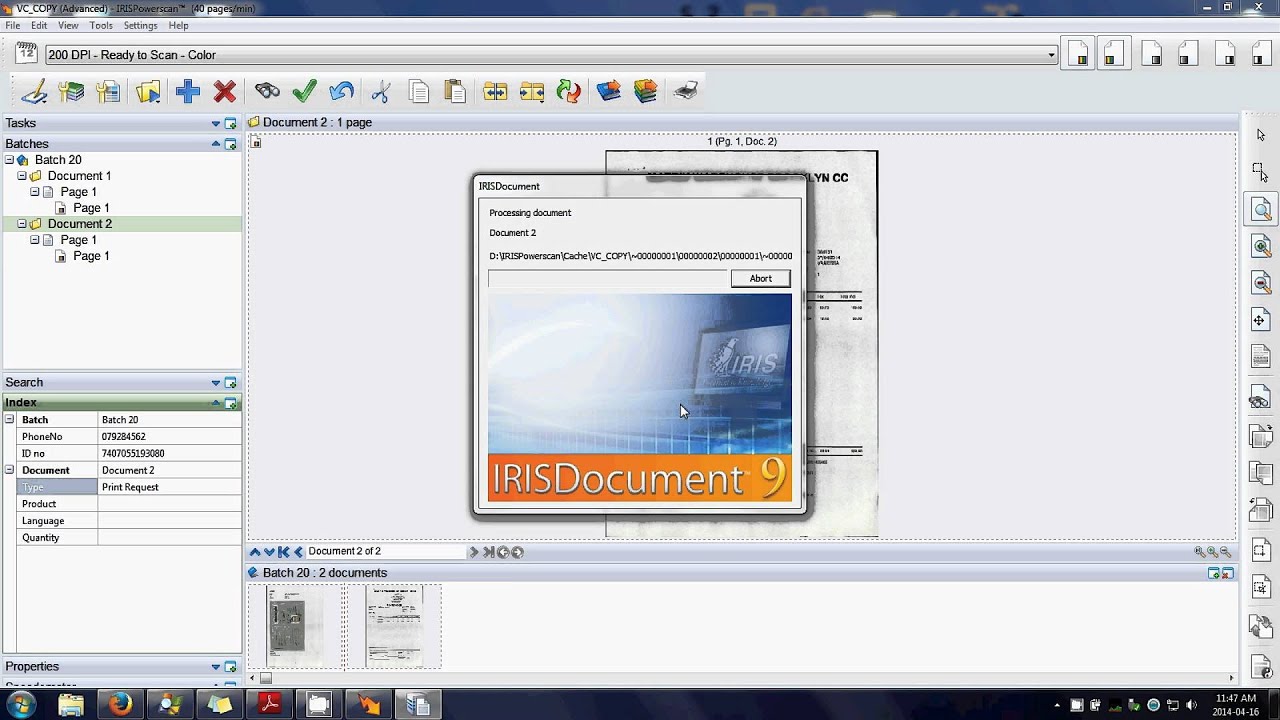This screenshot has width=1280, height=720.
Task: Click the Language index field
Action: point(169,521)
